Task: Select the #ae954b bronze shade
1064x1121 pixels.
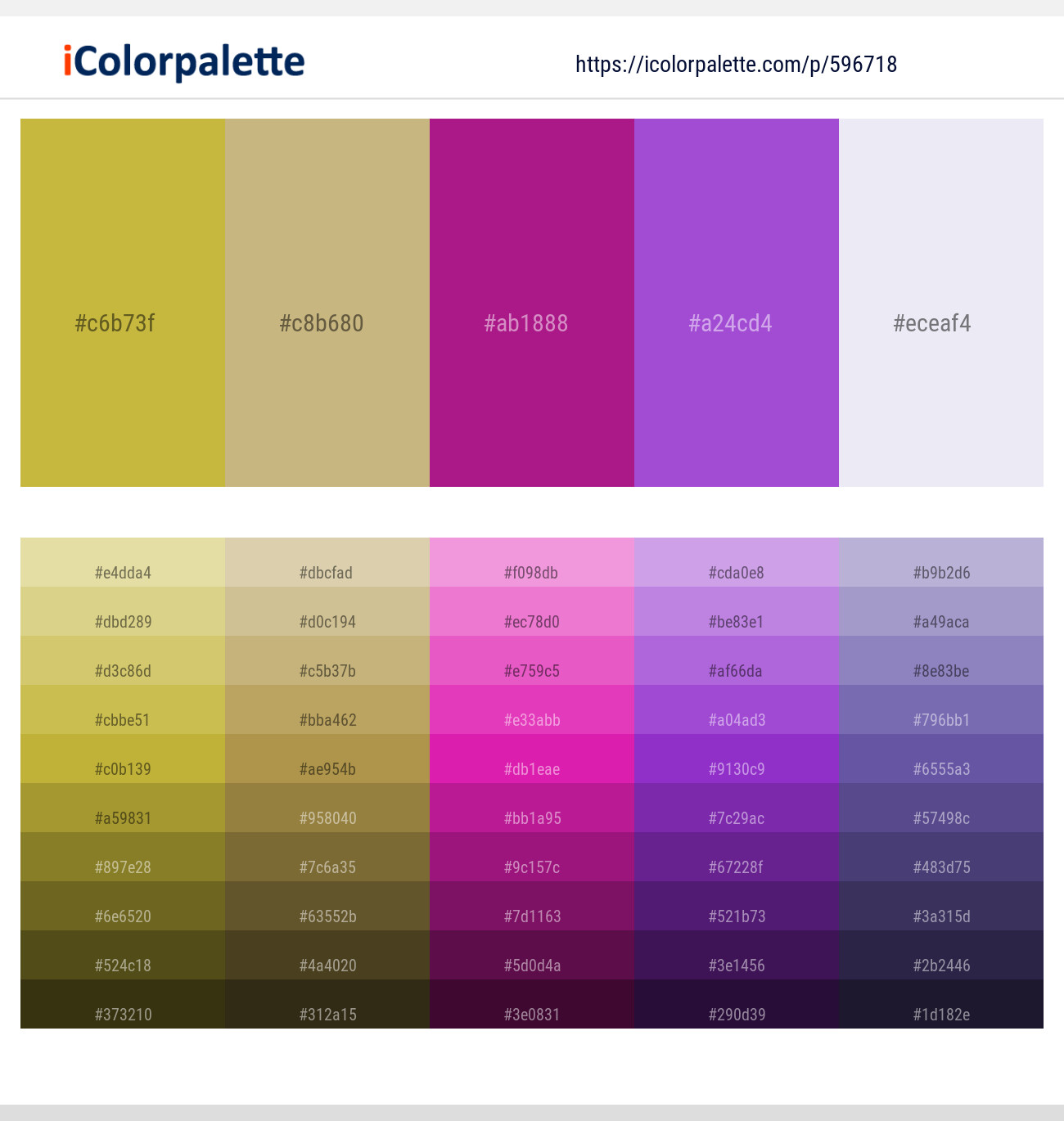Action: pos(327,759)
